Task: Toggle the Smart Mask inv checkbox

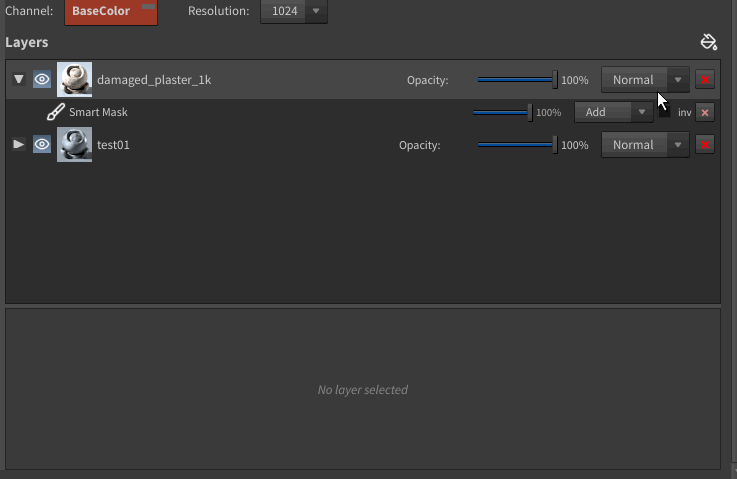Action: (665, 112)
